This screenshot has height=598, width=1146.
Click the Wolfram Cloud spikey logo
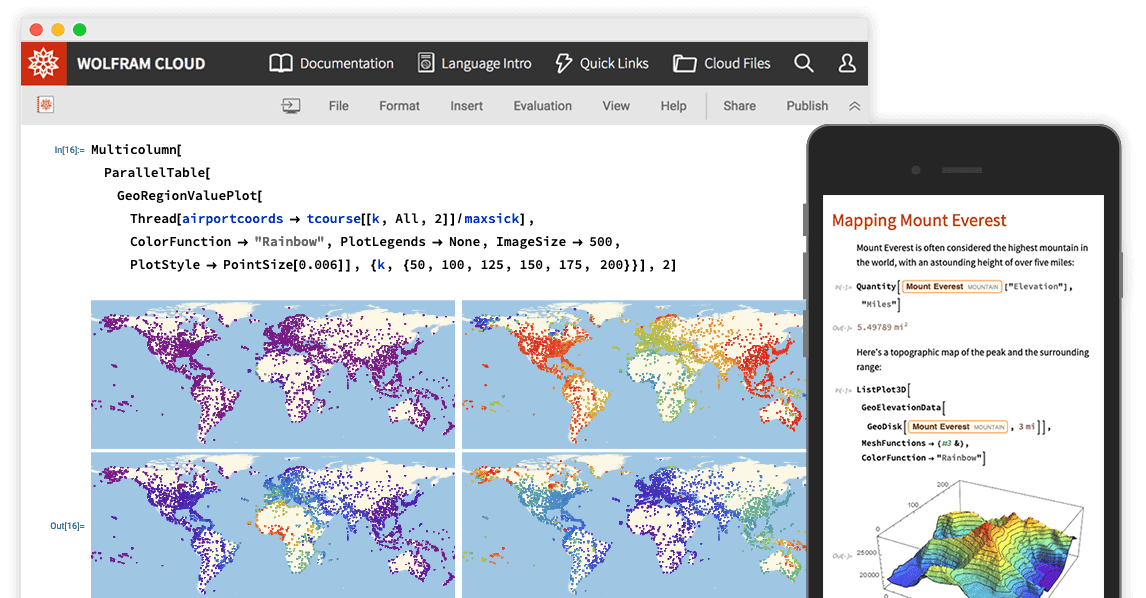tap(44, 63)
